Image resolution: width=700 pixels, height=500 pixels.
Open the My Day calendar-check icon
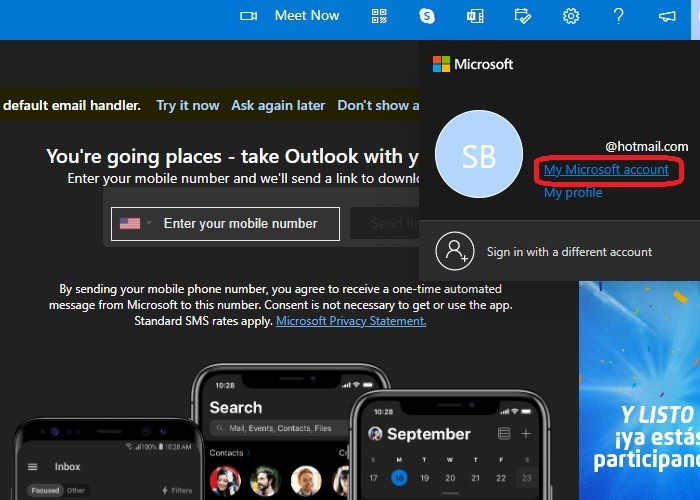[522, 16]
